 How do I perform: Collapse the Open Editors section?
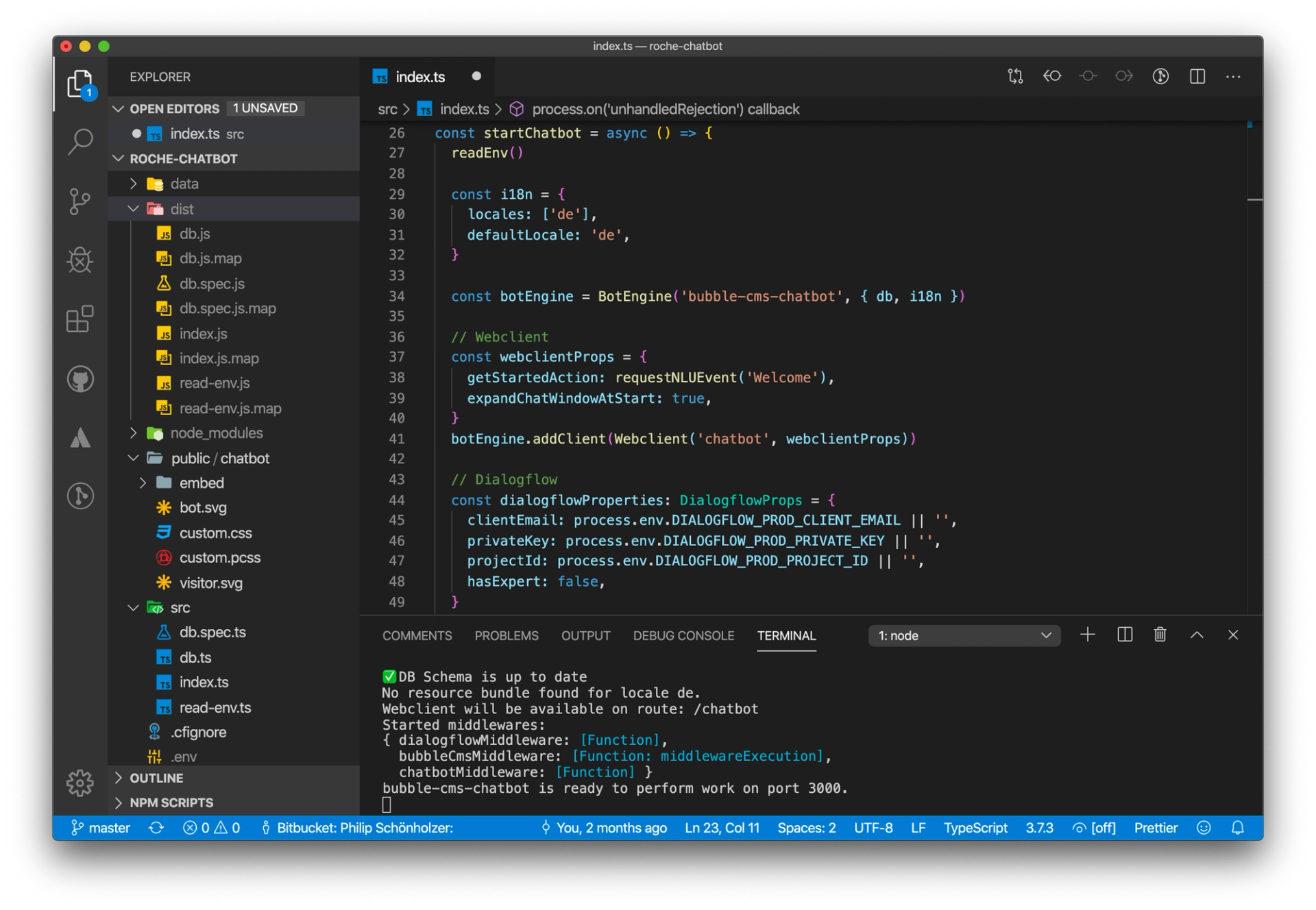tap(119, 108)
